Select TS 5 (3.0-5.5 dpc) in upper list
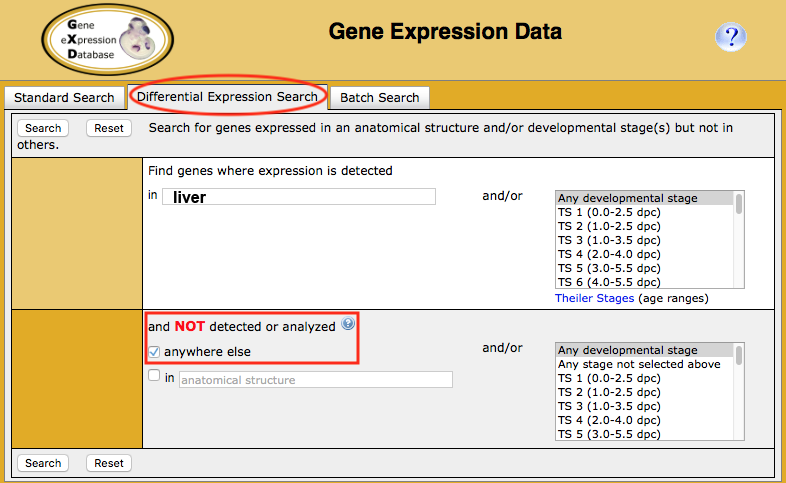 [x=644, y=268]
